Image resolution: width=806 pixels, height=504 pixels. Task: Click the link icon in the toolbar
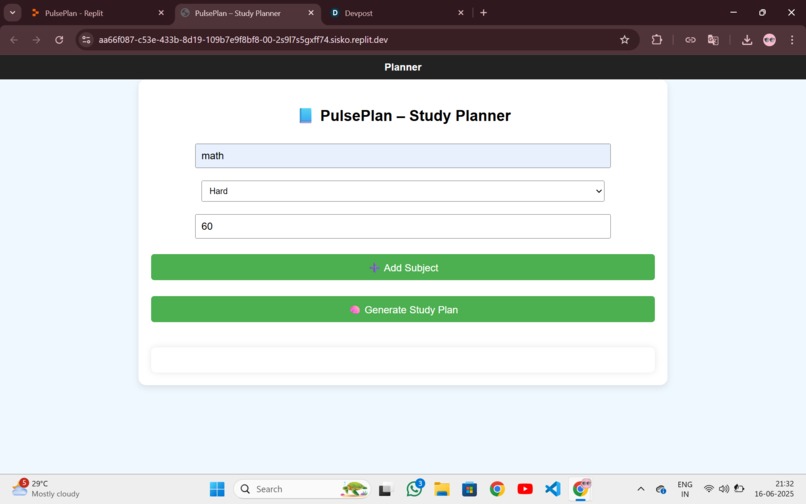pyautogui.click(x=690, y=40)
